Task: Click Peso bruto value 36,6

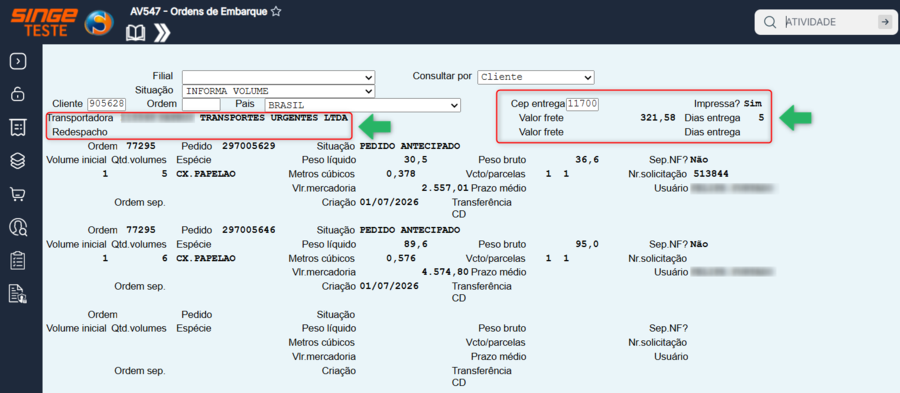Action: (587, 160)
